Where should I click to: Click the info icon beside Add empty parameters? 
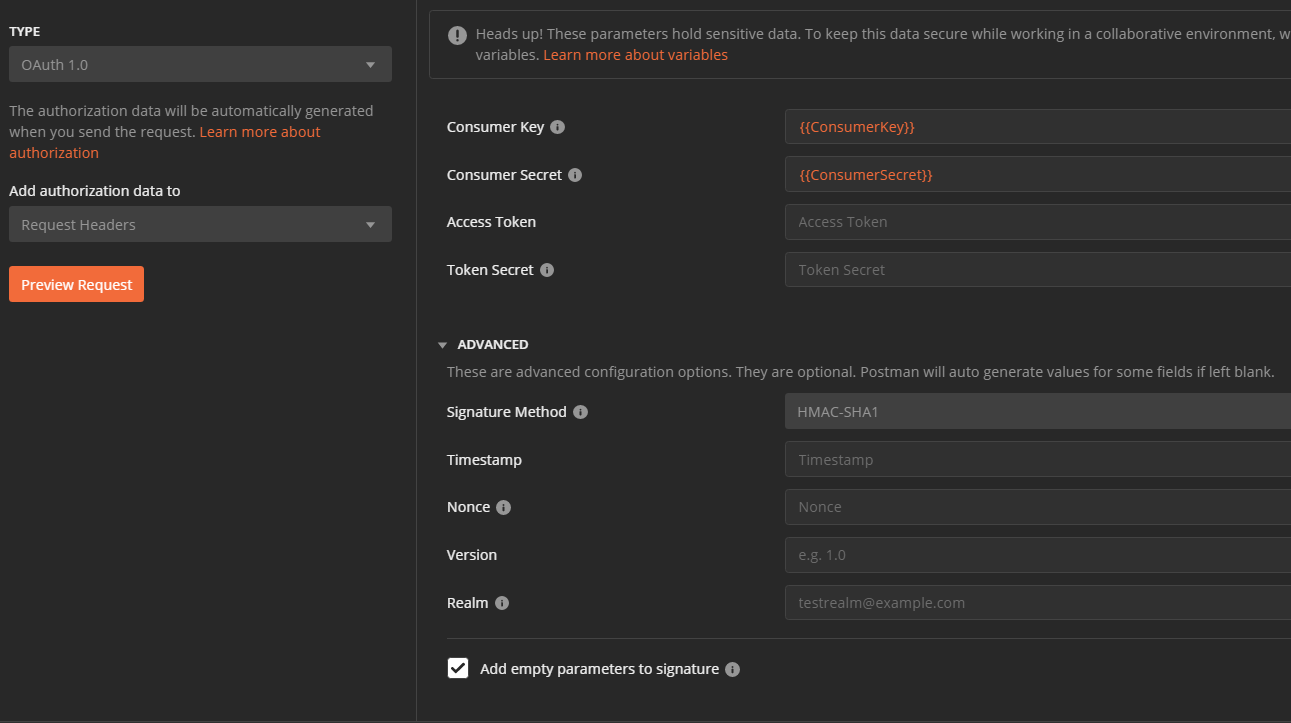coord(732,669)
